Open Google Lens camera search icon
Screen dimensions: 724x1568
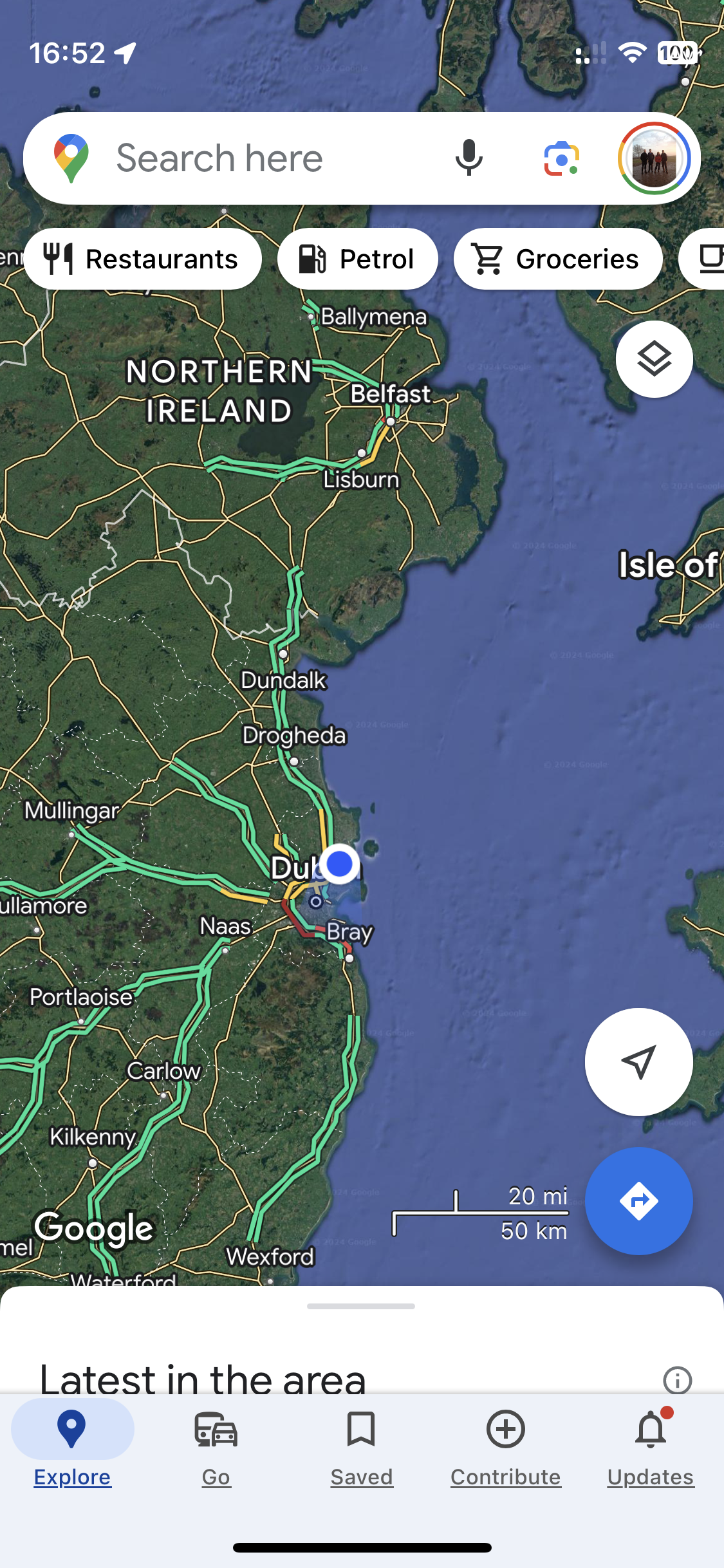pyautogui.click(x=561, y=158)
